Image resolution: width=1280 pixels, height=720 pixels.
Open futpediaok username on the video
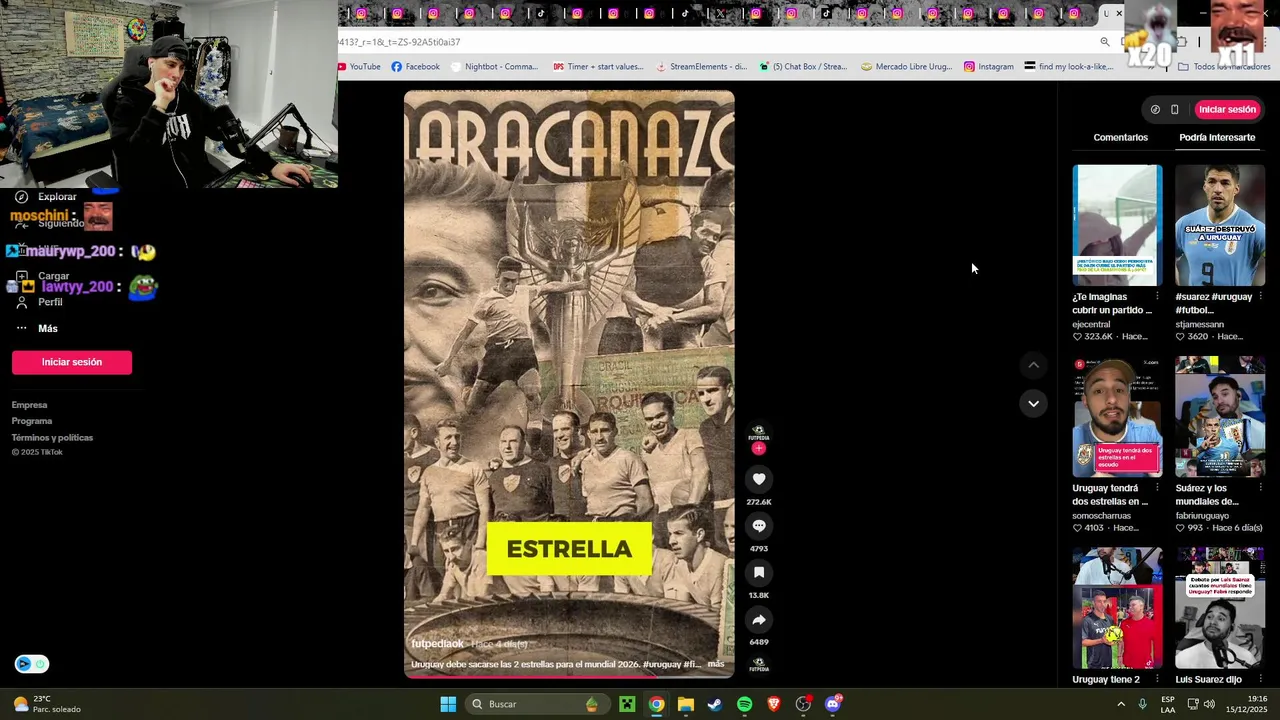[438, 644]
